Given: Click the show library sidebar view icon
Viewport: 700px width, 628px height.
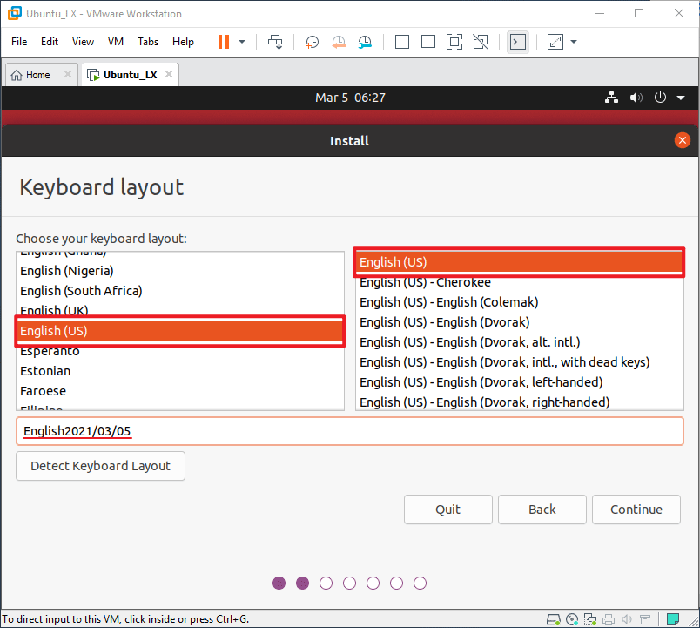Looking at the screenshot, I should 402,42.
